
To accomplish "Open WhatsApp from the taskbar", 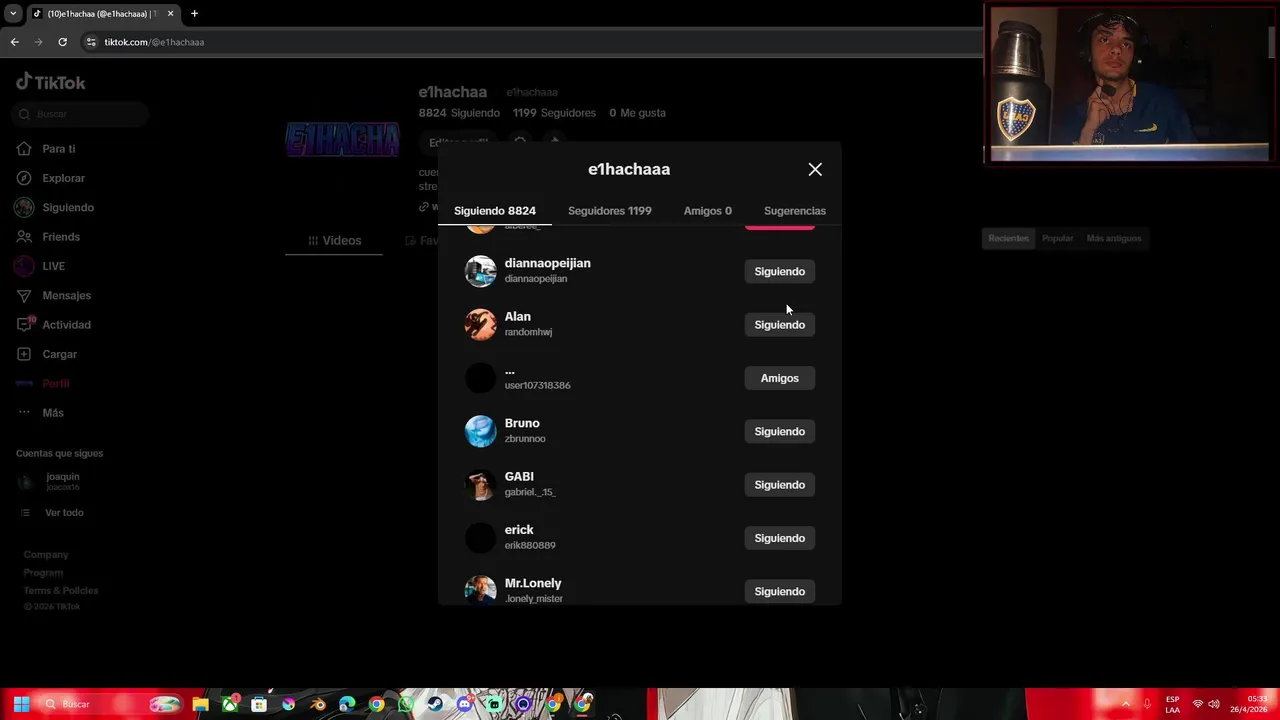I will tap(406, 704).
